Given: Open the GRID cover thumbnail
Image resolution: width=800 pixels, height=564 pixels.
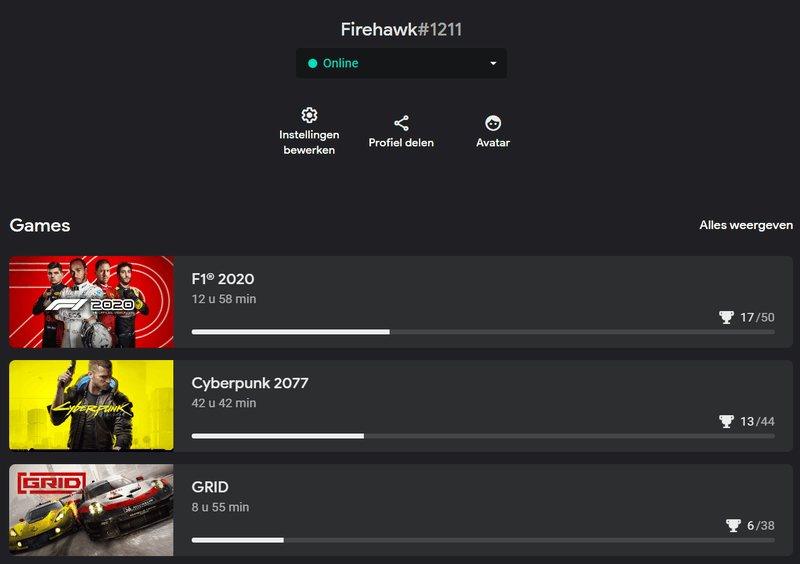Looking at the screenshot, I should (x=91, y=510).
